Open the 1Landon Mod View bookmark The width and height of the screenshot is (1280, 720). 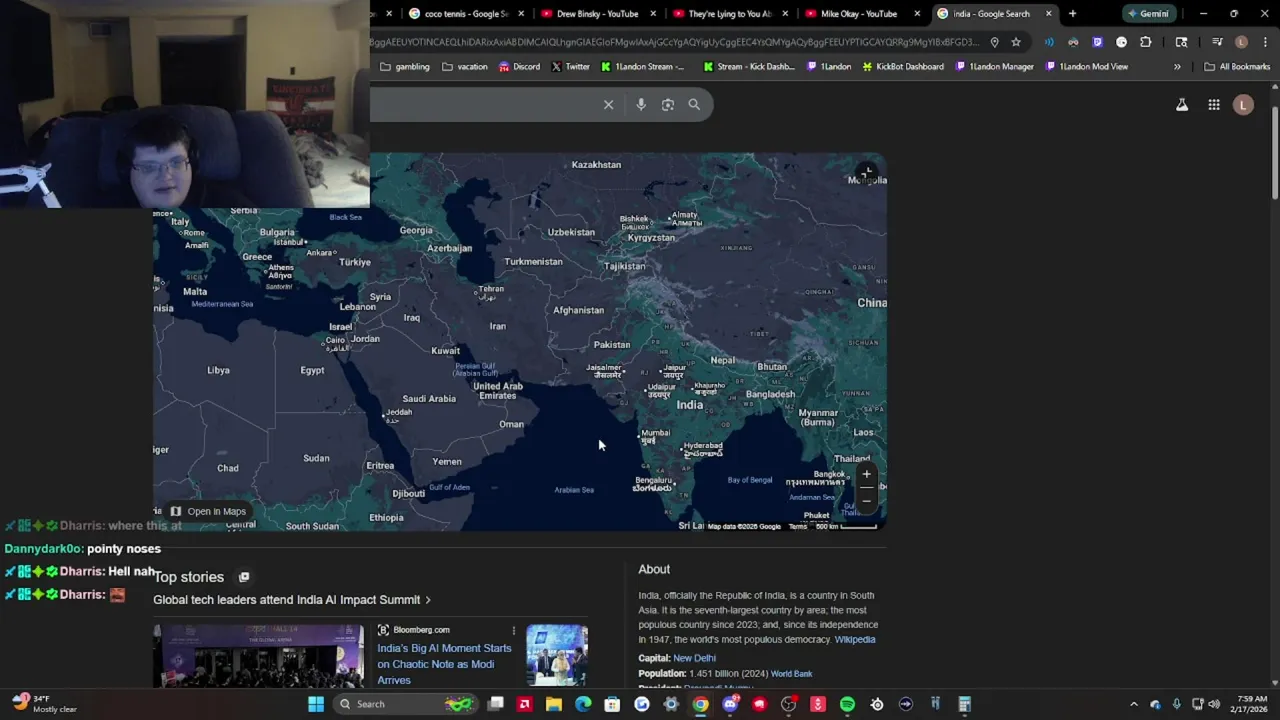(x=1087, y=67)
